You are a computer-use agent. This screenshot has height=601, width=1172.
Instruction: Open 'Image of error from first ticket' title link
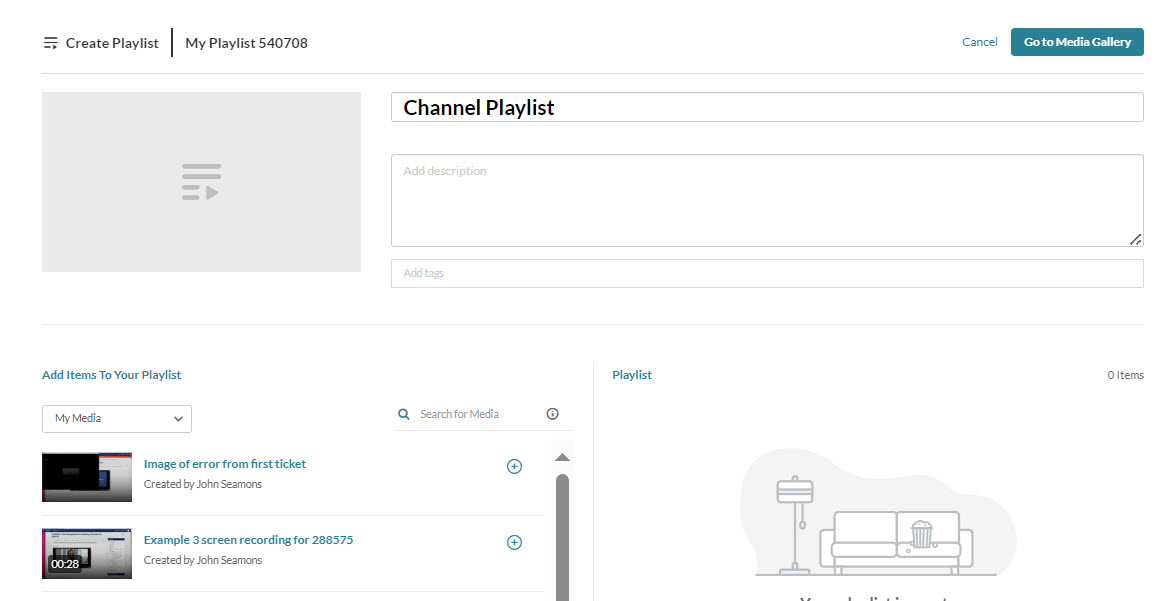225,463
